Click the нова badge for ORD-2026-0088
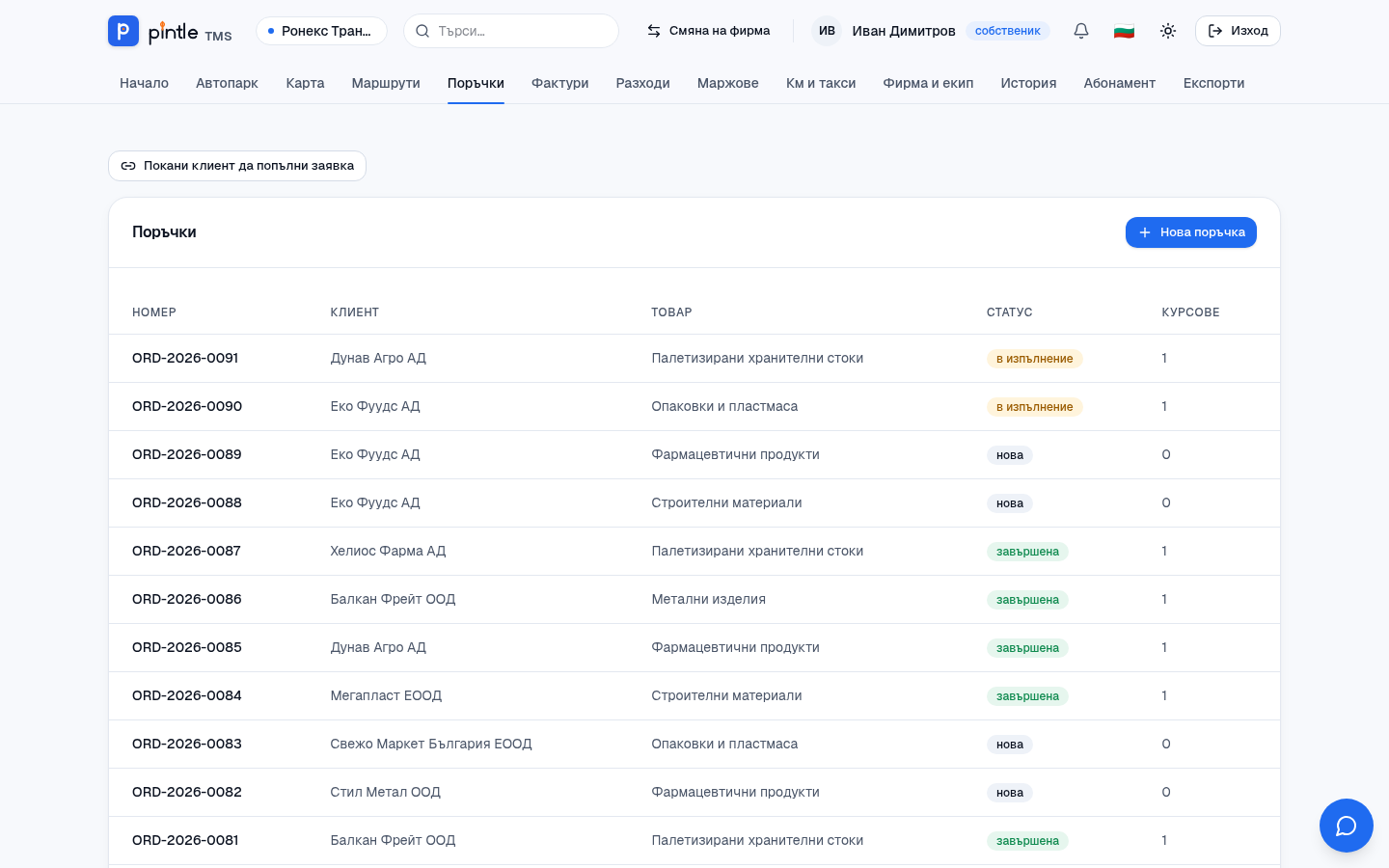Screen dimensions: 1389x868 coord(1010,503)
